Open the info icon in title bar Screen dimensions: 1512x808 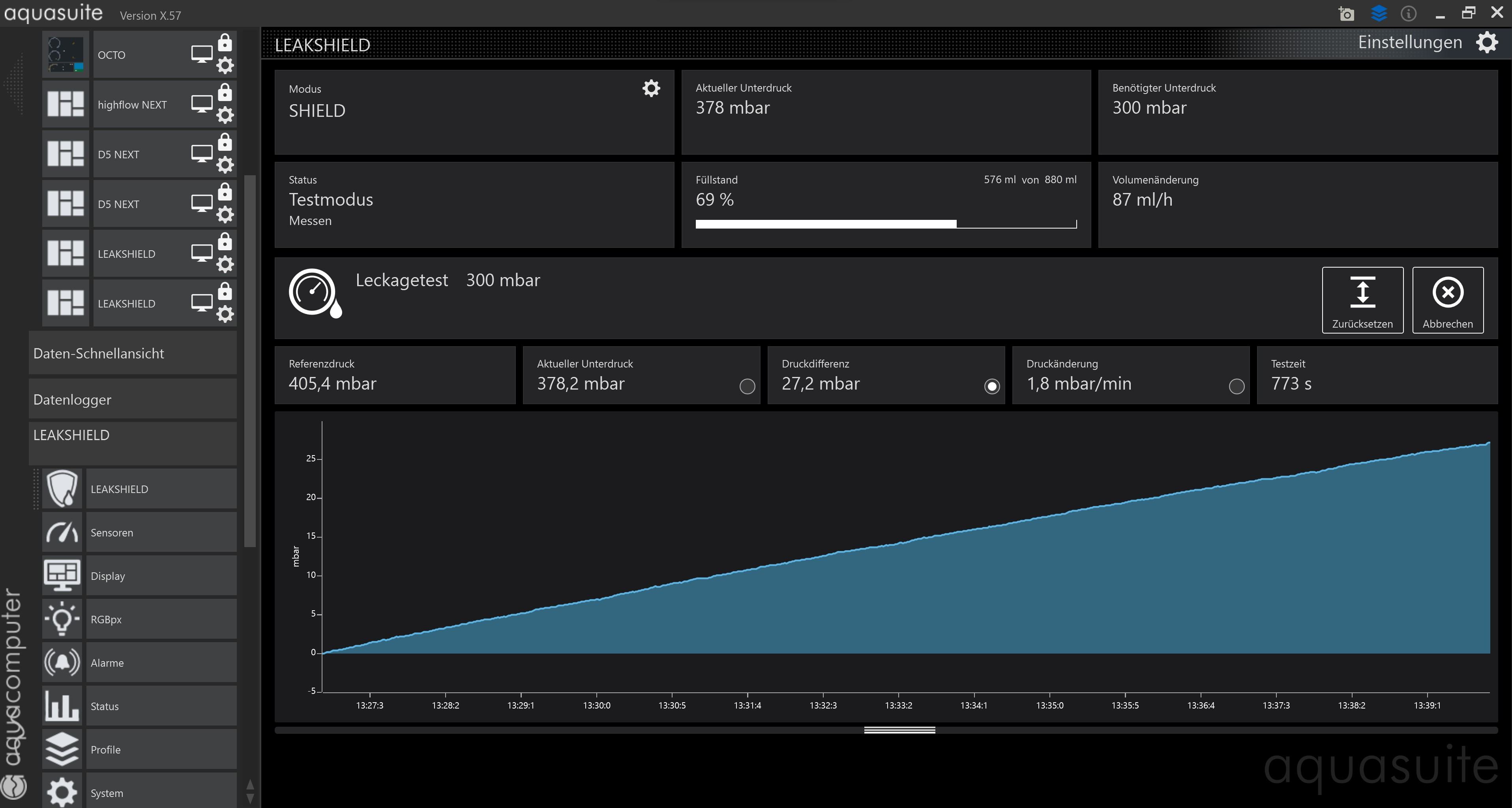1409,13
